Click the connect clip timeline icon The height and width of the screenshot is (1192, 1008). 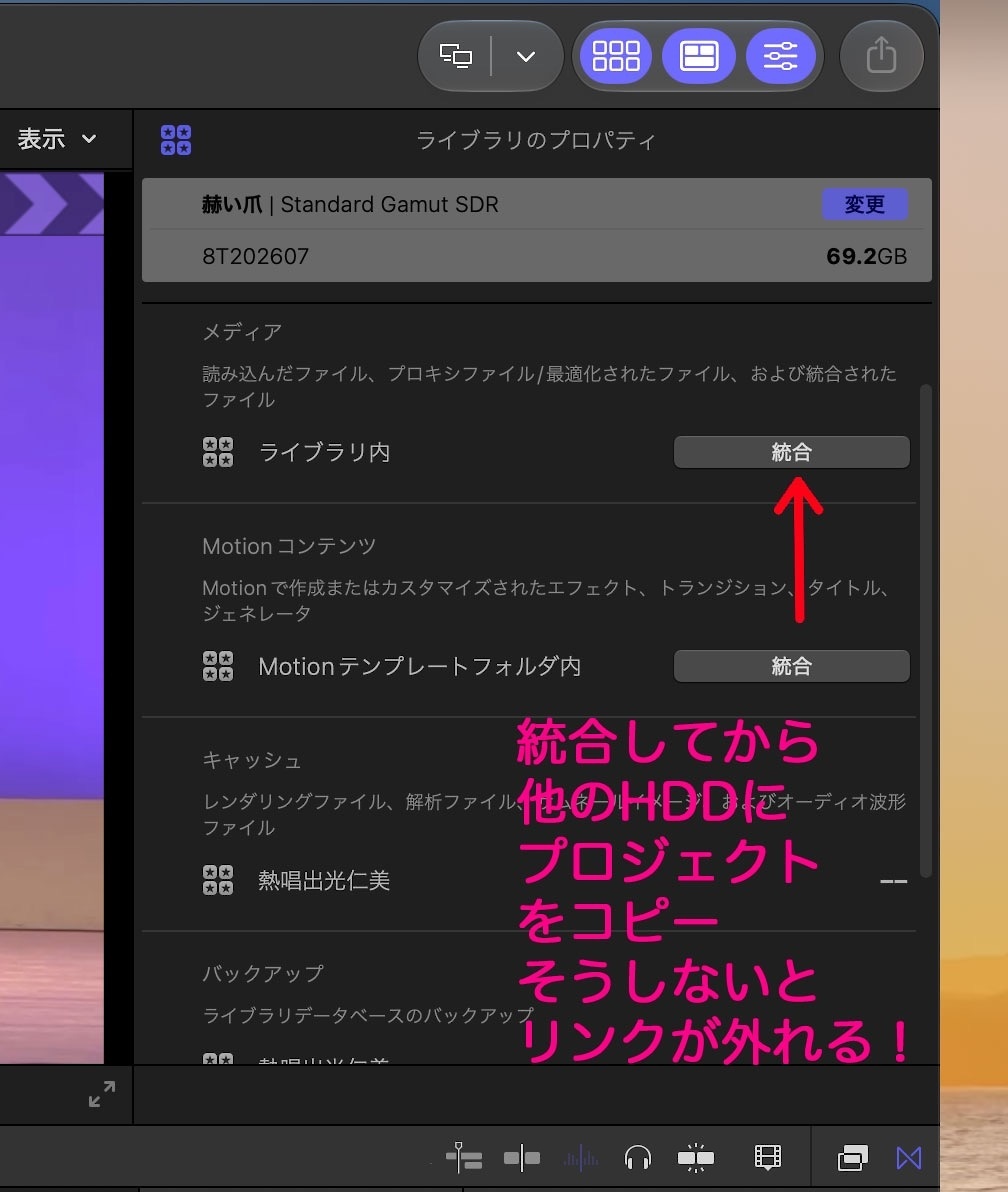pyautogui.click(x=464, y=1158)
